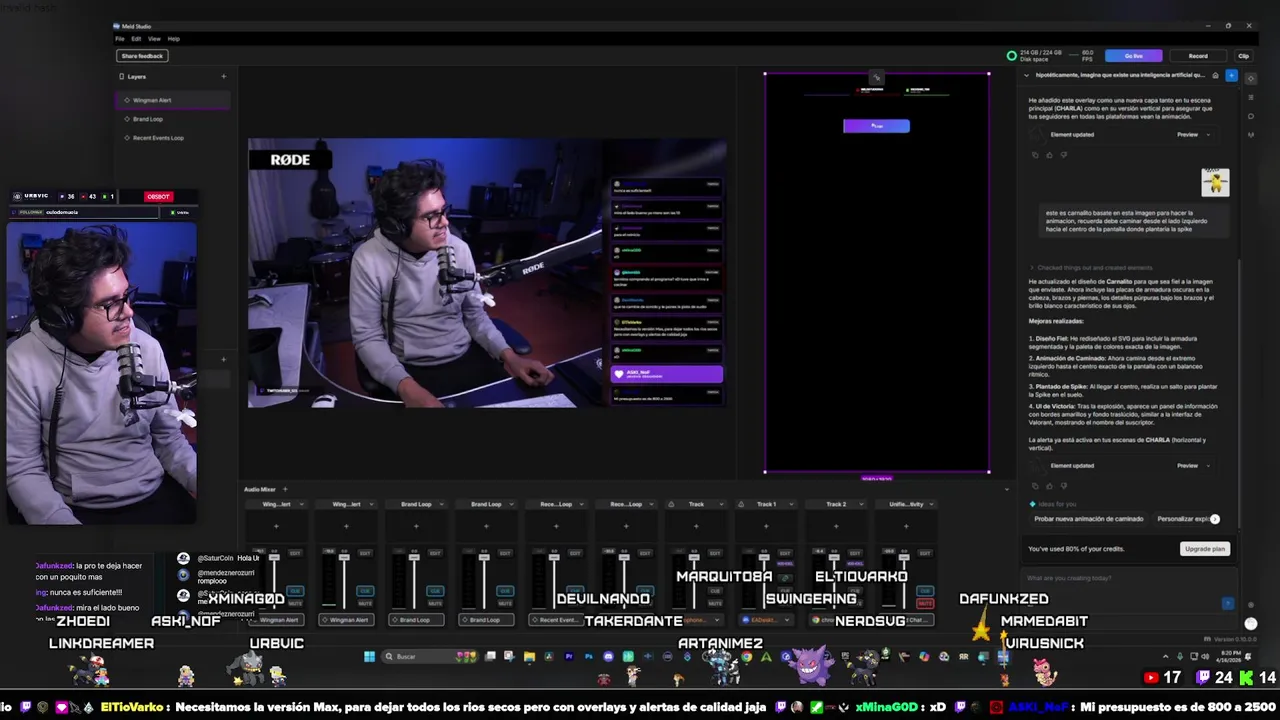Screen dimensions: 1280x720
Task: Click the Clip button
Action: click(1243, 56)
